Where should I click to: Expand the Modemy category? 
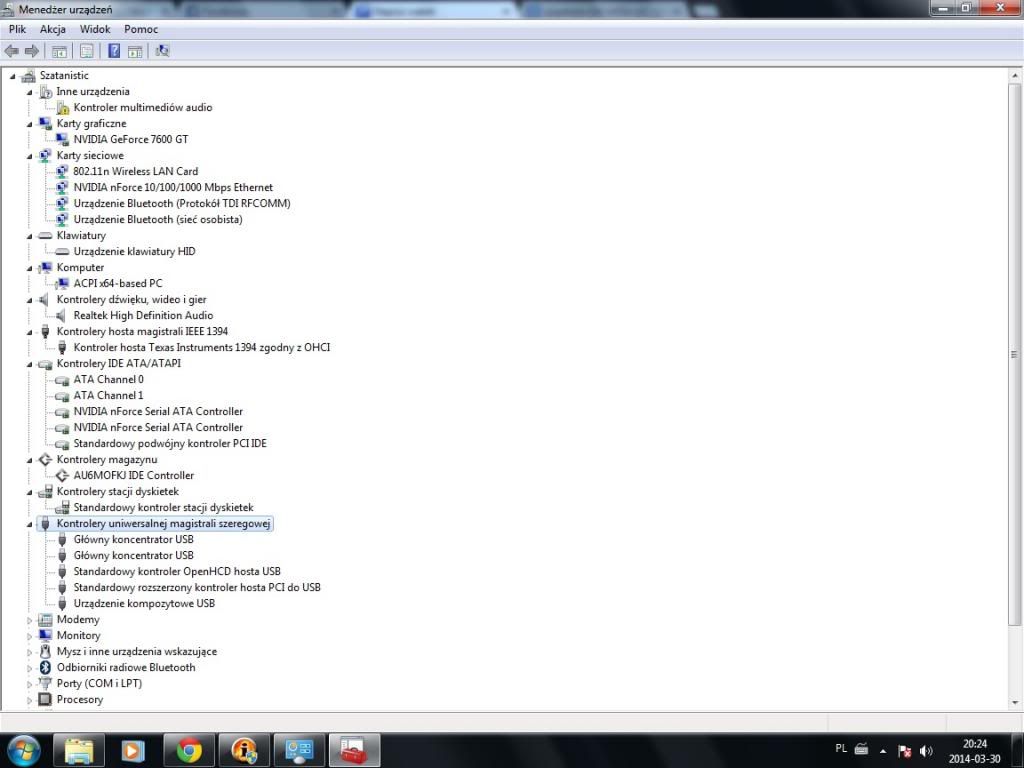29,620
